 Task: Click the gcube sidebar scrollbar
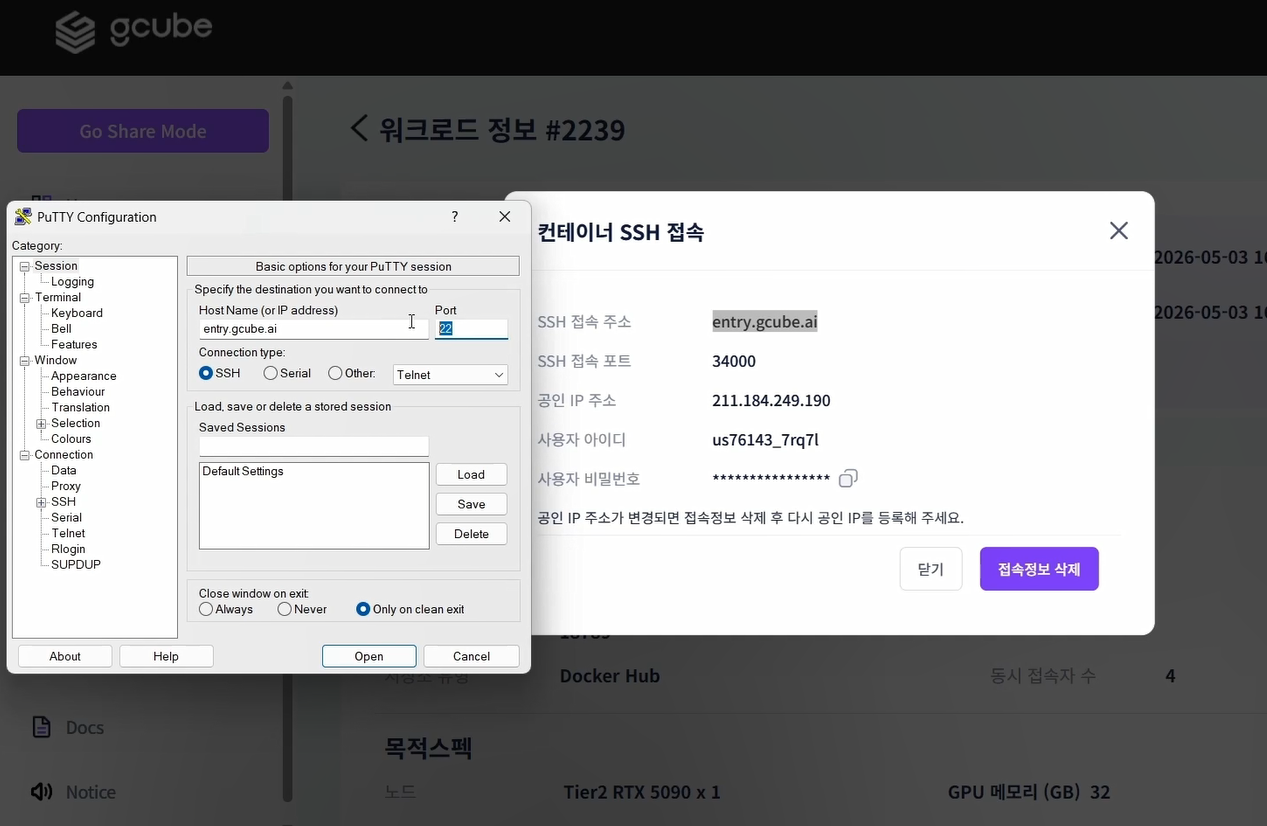pos(288,447)
